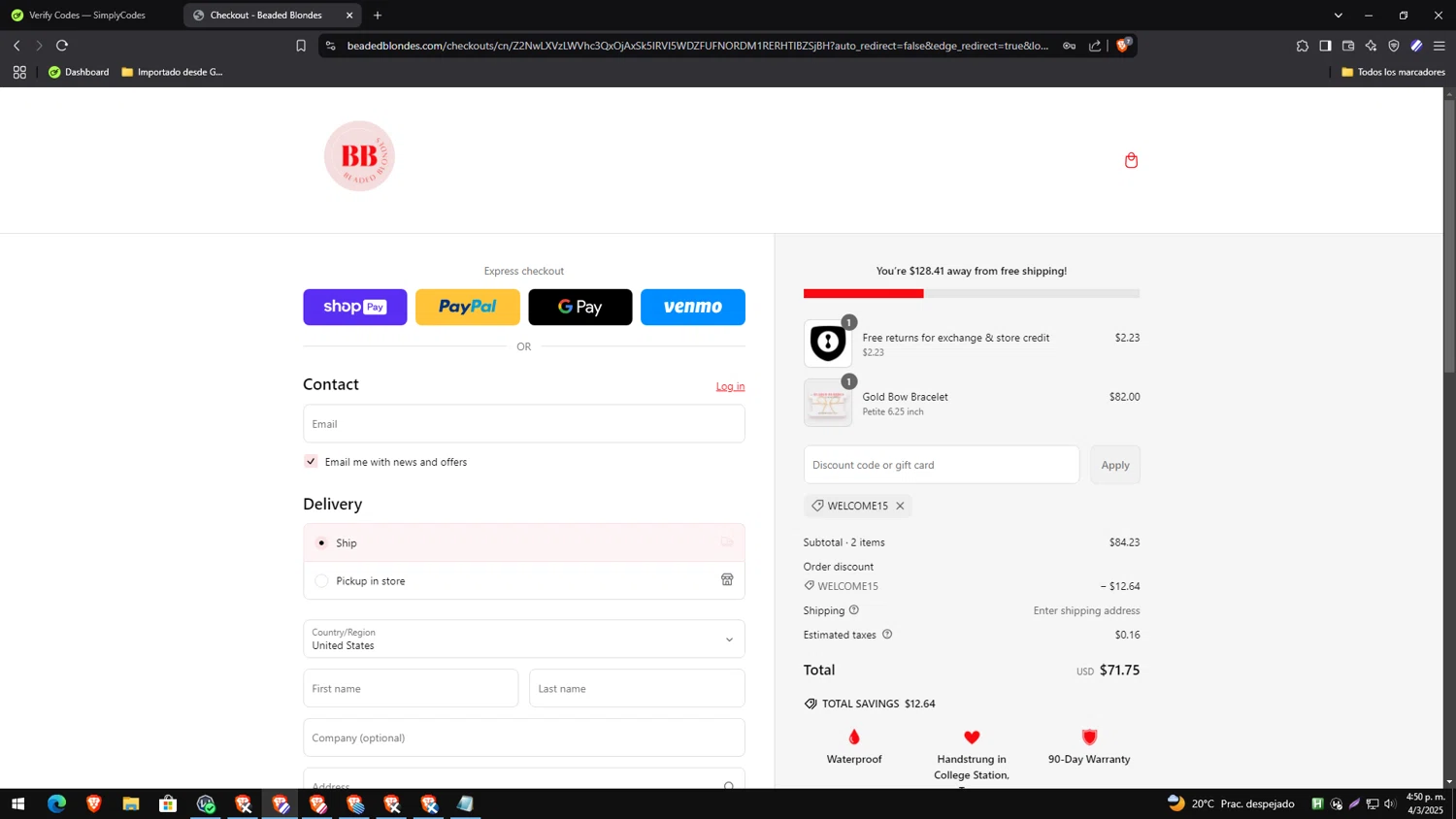Image resolution: width=1456 pixels, height=819 pixels.
Task: Click the pickup in store shop icon
Action: 727,579
